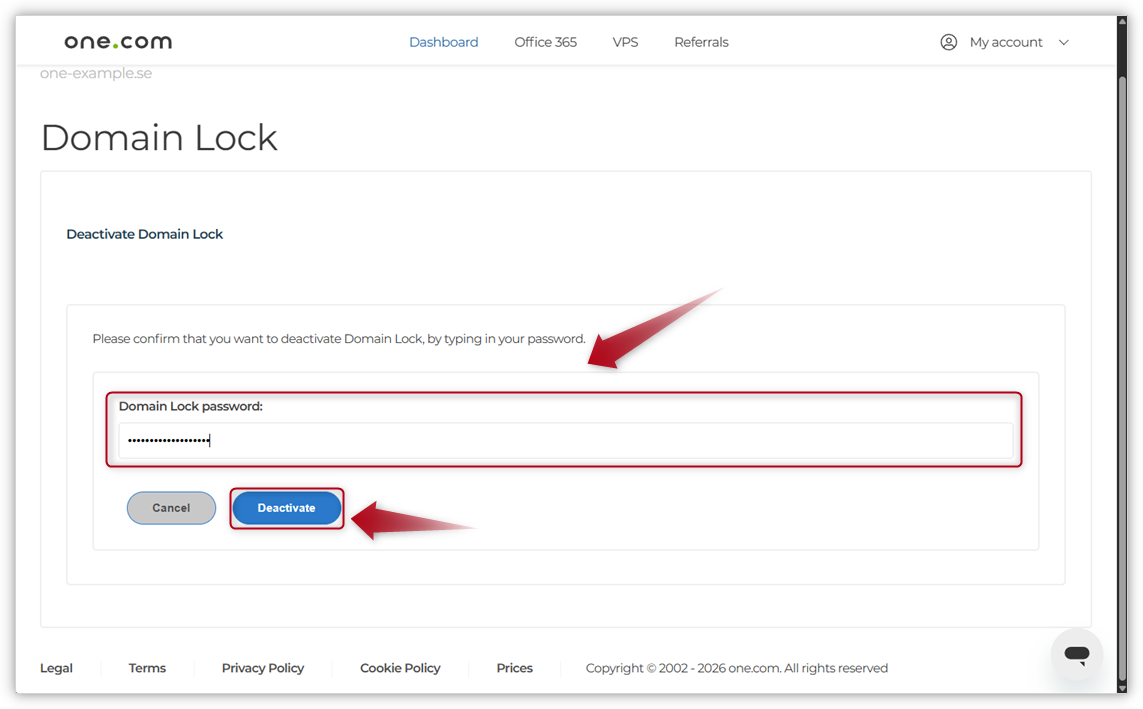This screenshot has height=709, width=1143.
Task: Focus the Domain Lock password field
Action: click(565, 440)
